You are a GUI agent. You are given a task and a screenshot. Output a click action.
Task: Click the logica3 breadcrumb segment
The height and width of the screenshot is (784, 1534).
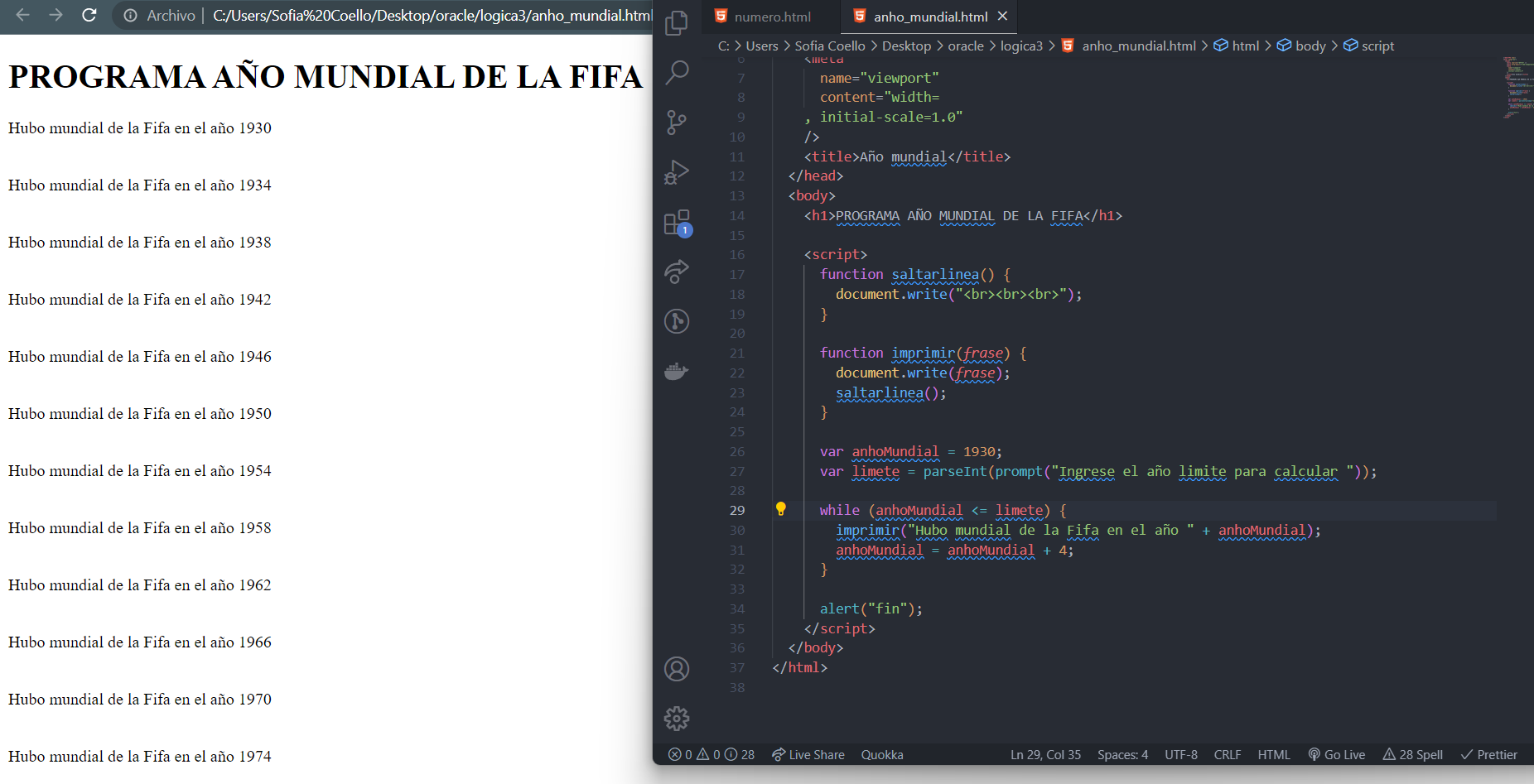(1021, 46)
